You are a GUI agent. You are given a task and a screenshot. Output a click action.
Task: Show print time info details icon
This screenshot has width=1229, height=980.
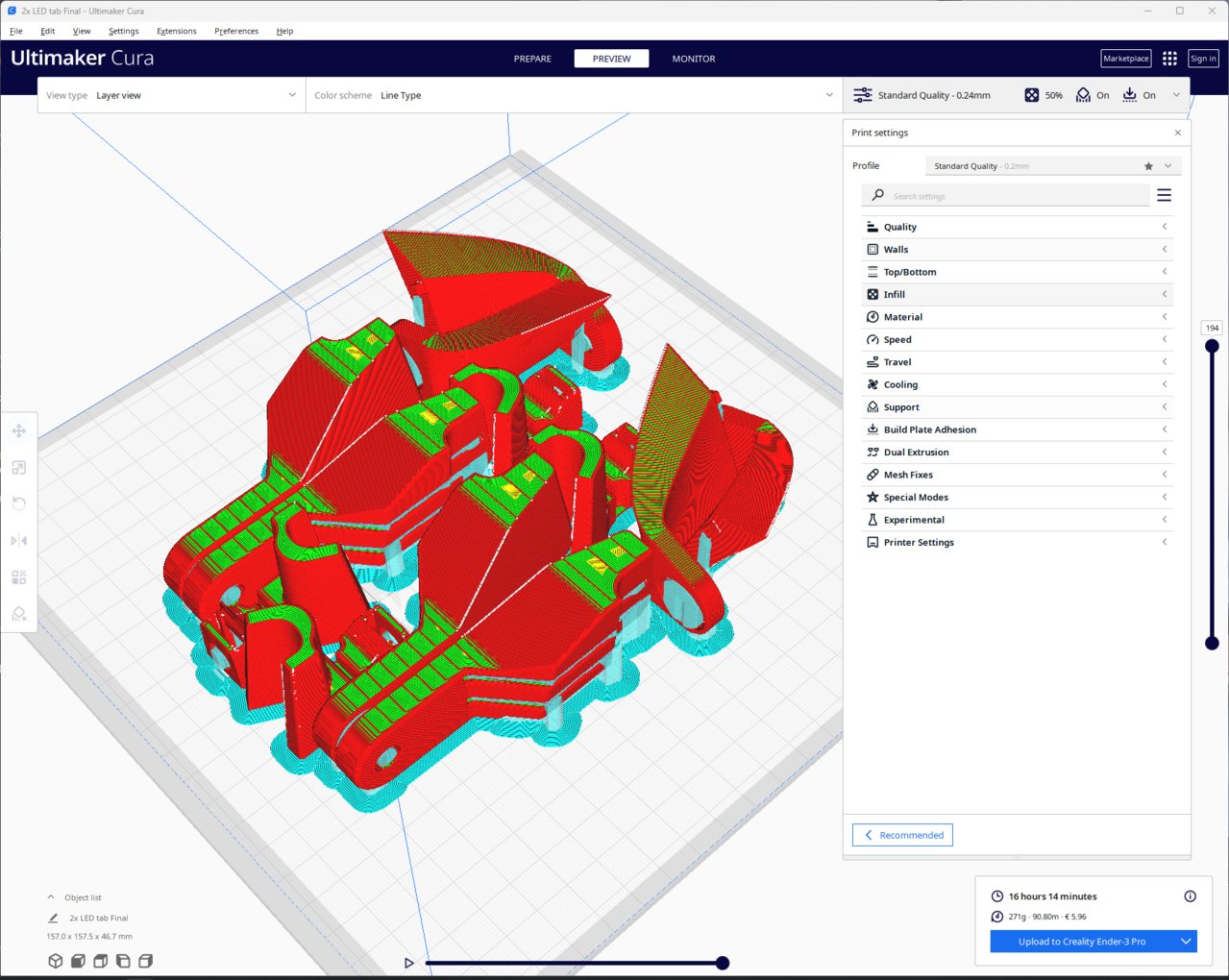pyautogui.click(x=1190, y=896)
